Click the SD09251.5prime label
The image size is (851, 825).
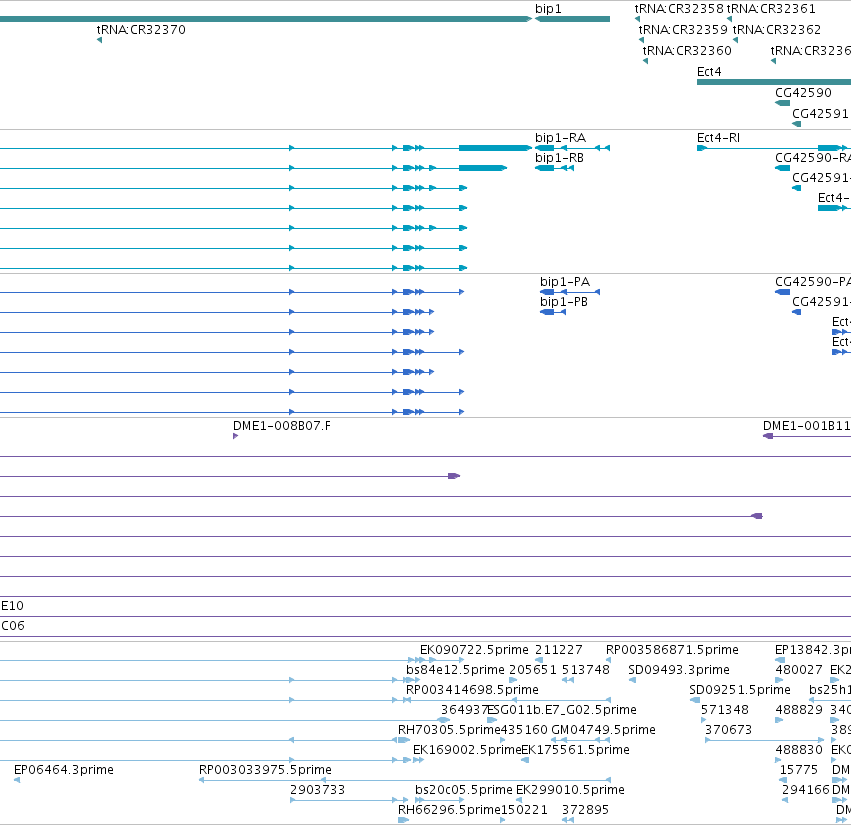[x=740, y=690]
